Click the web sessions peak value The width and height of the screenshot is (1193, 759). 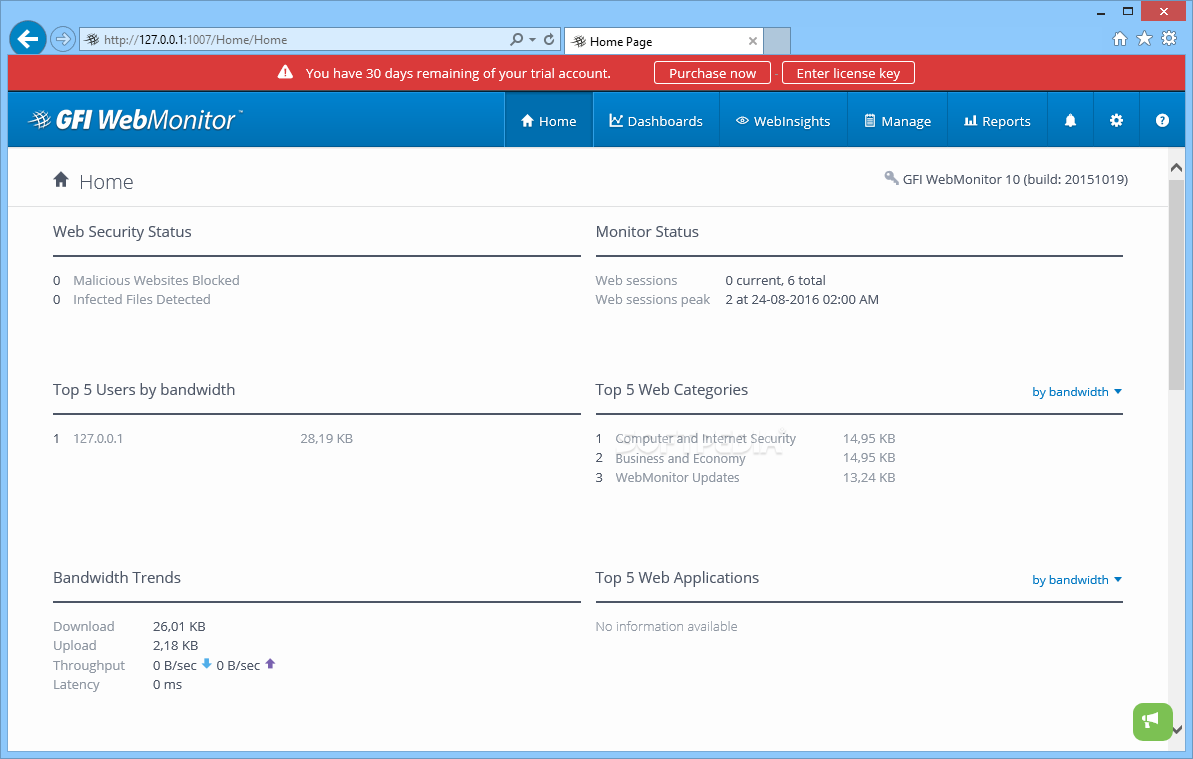click(802, 300)
